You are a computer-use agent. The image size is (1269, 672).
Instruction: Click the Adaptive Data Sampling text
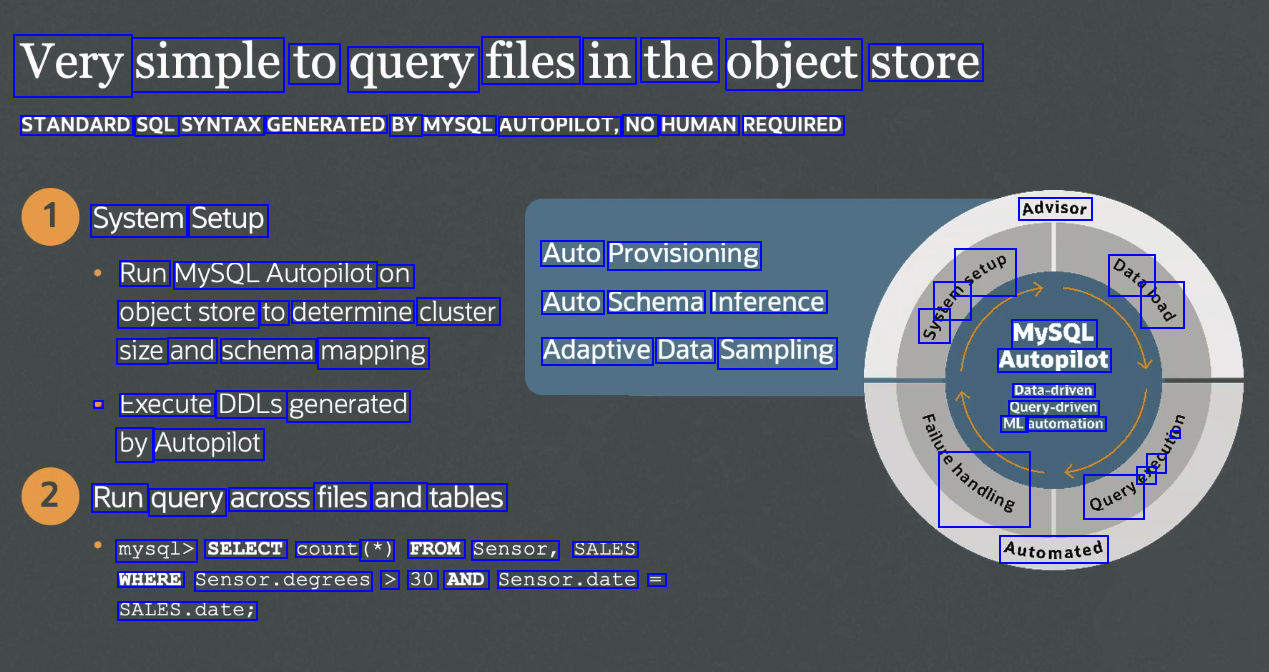coord(688,351)
